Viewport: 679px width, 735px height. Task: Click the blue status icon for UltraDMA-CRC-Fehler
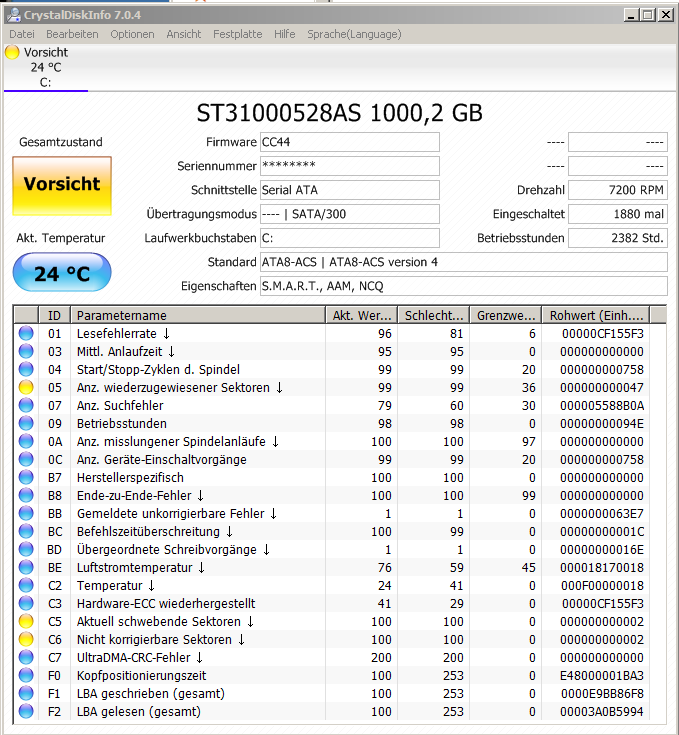pos(26,657)
